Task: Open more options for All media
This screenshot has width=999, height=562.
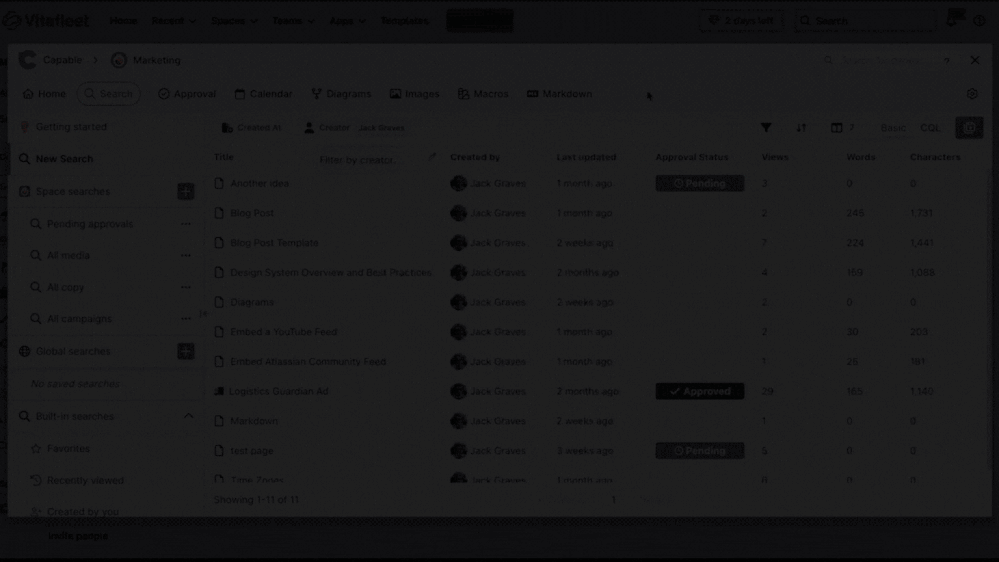Action: point(185,255)
